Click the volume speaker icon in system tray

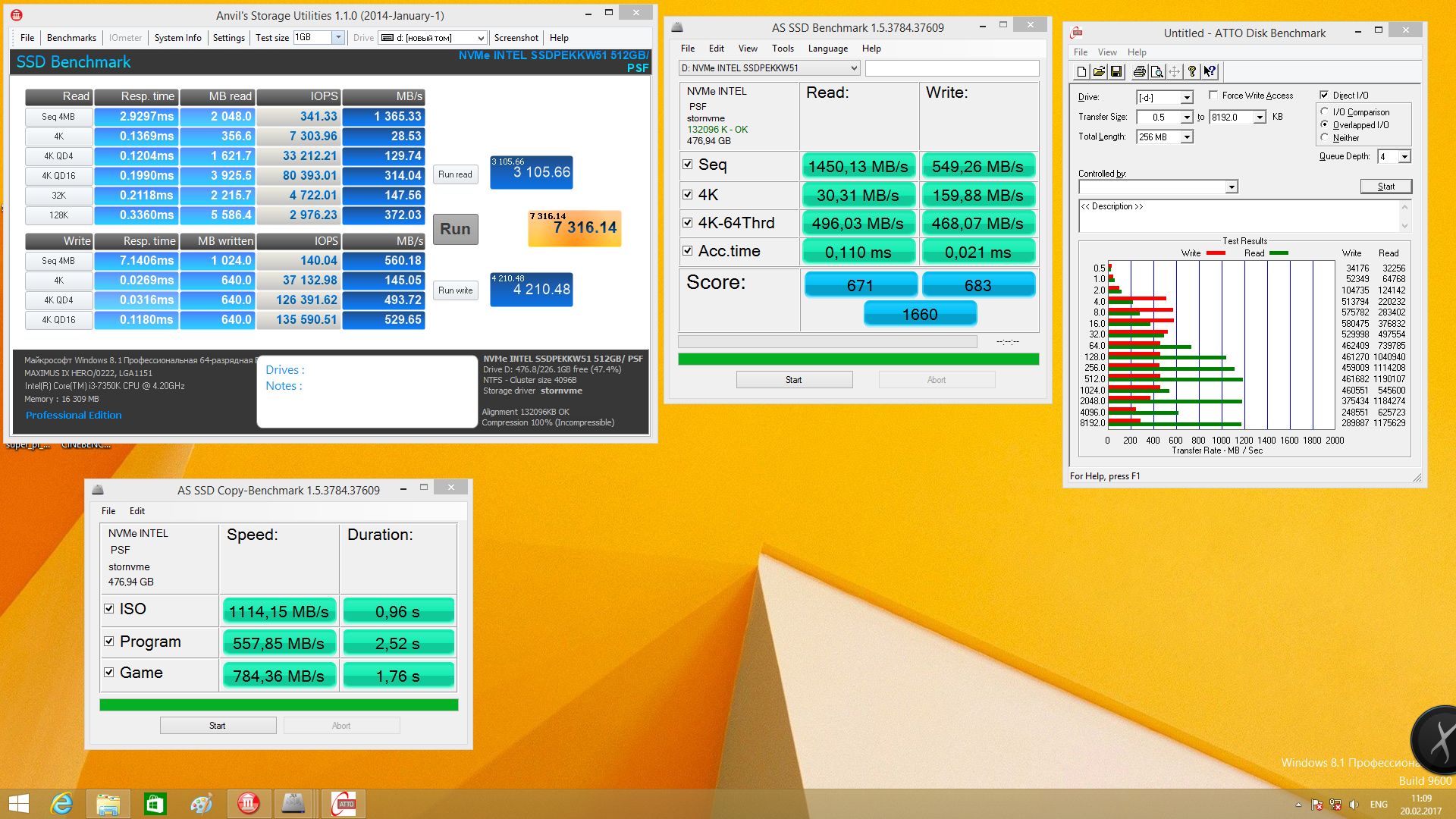pos(1354,805)
